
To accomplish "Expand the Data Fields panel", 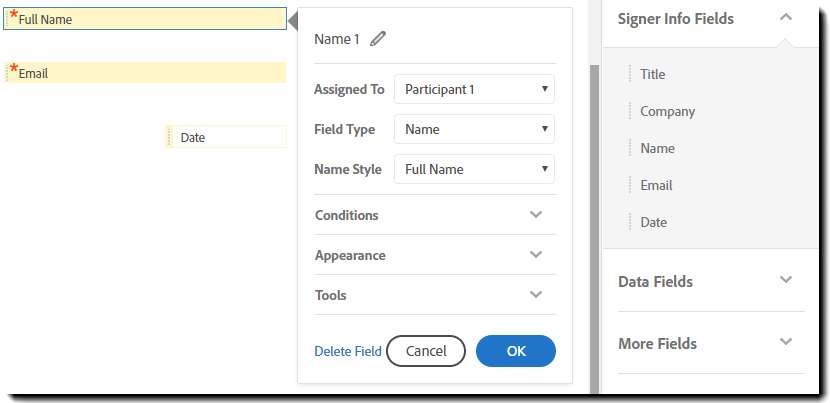I will click(785, 281).
